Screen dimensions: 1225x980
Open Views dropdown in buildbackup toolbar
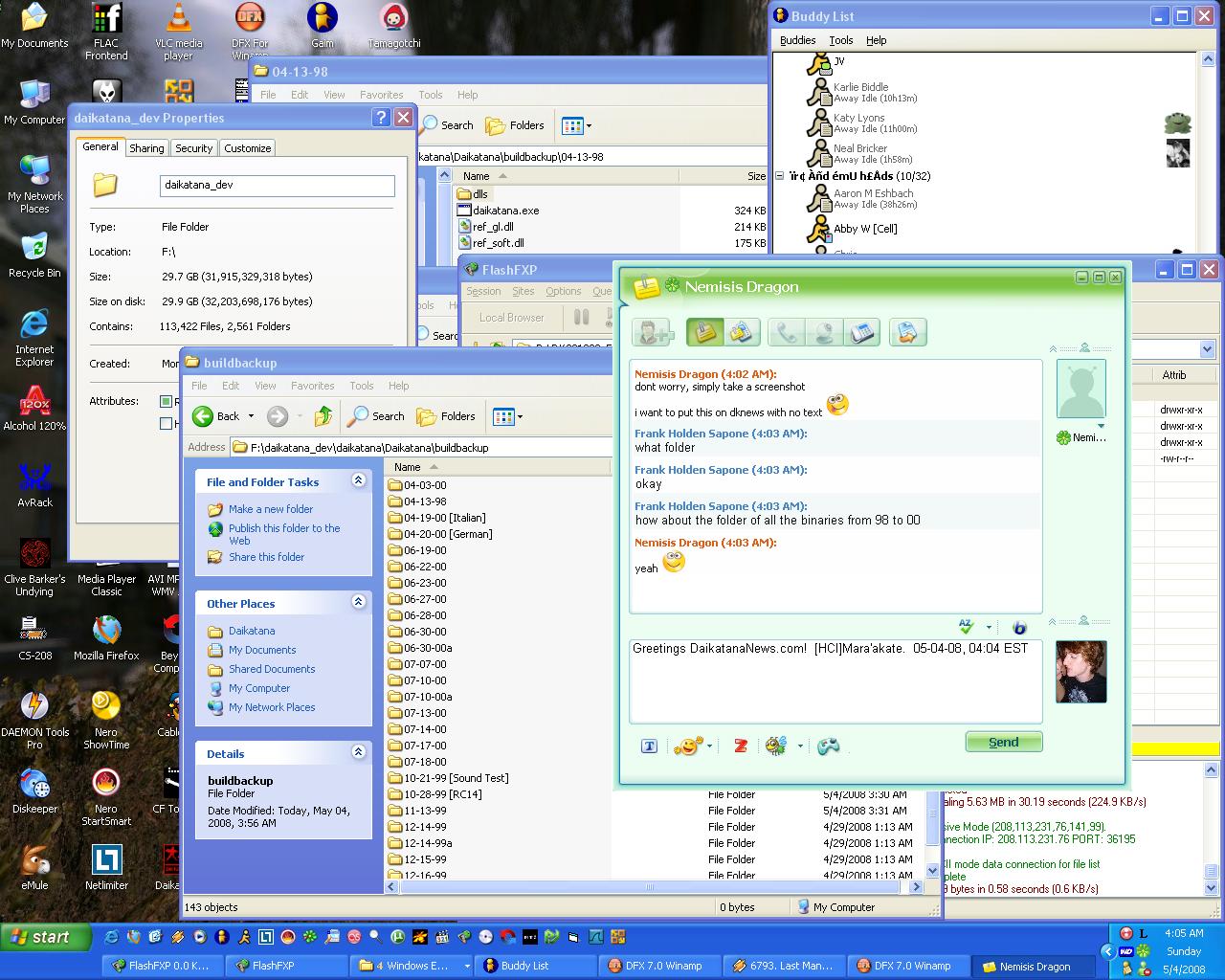[x=520, y=416]
